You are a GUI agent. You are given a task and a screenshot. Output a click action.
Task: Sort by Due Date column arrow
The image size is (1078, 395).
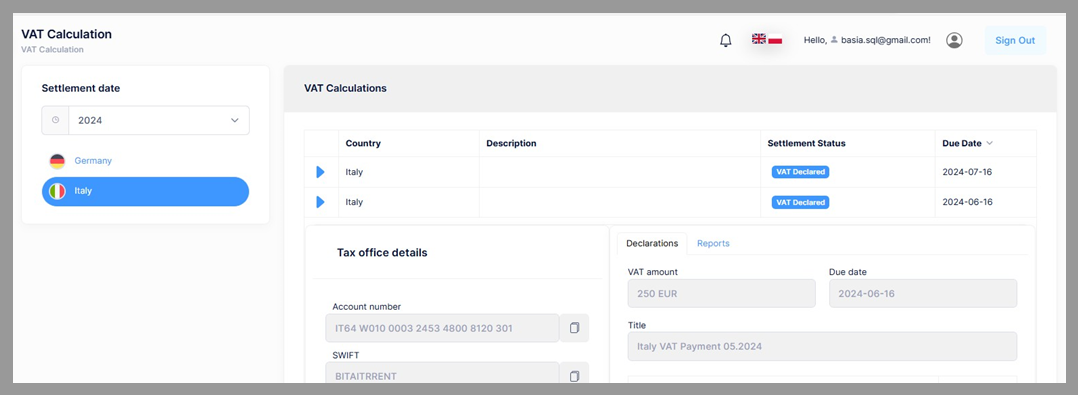click(x=990, y=144)
